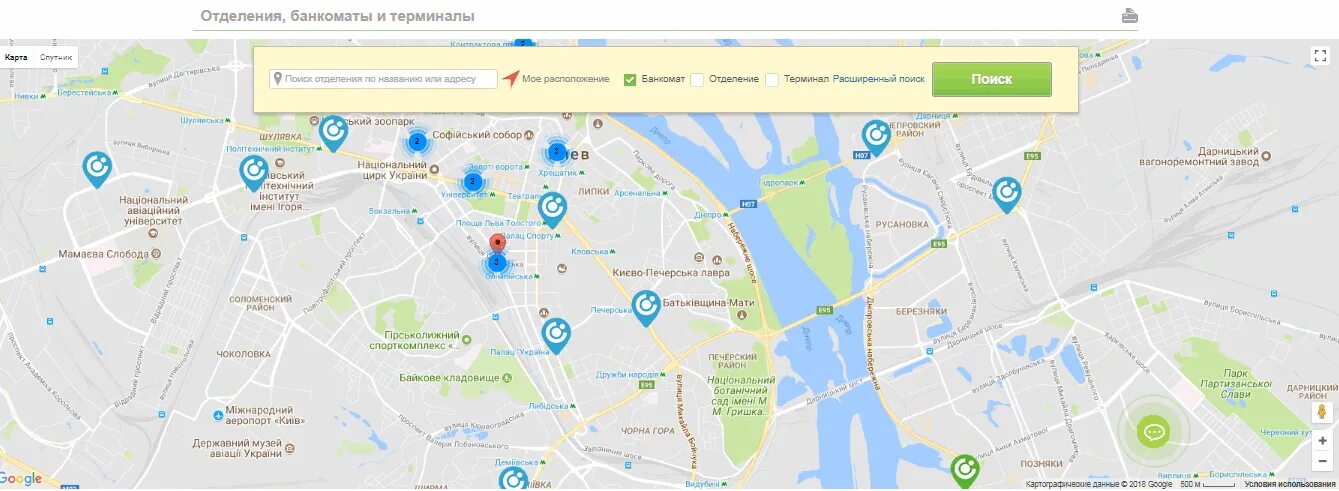
Task: Enable the Отделение checkbox
Action: click(697, 79)
